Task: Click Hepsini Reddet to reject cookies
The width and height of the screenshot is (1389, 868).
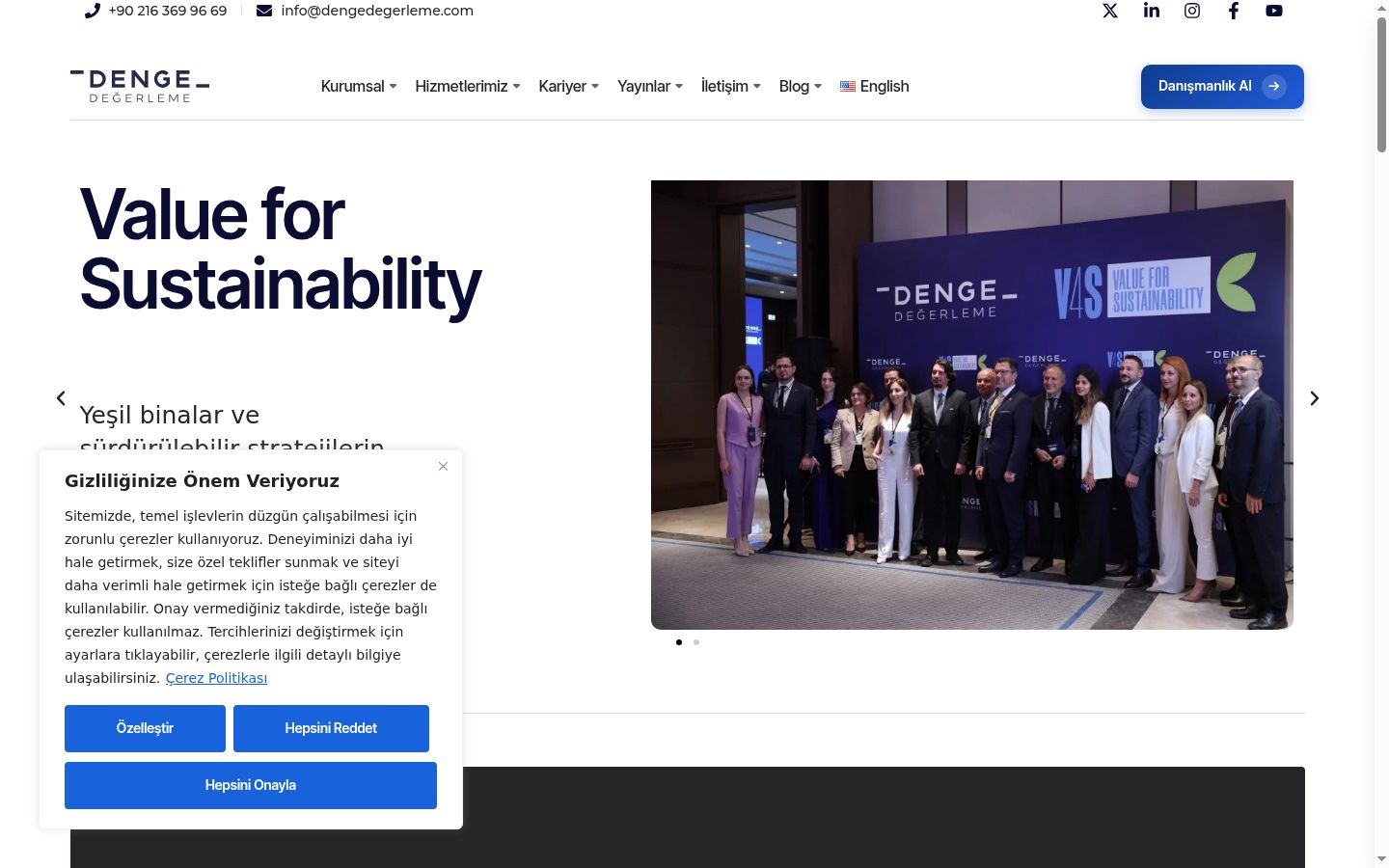Action: point(331,728)
